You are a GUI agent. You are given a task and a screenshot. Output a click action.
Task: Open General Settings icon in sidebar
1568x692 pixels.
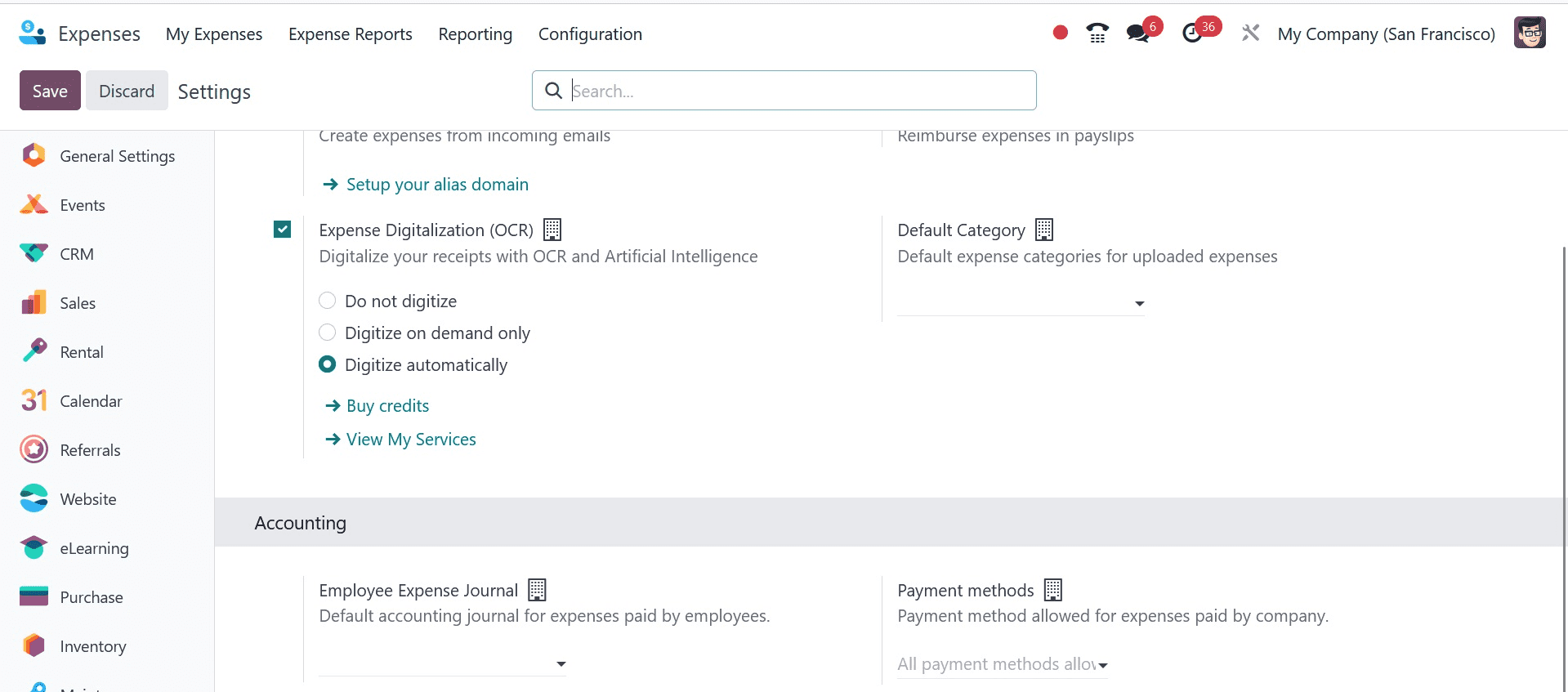pyautogui.click(x=34, y=155)
